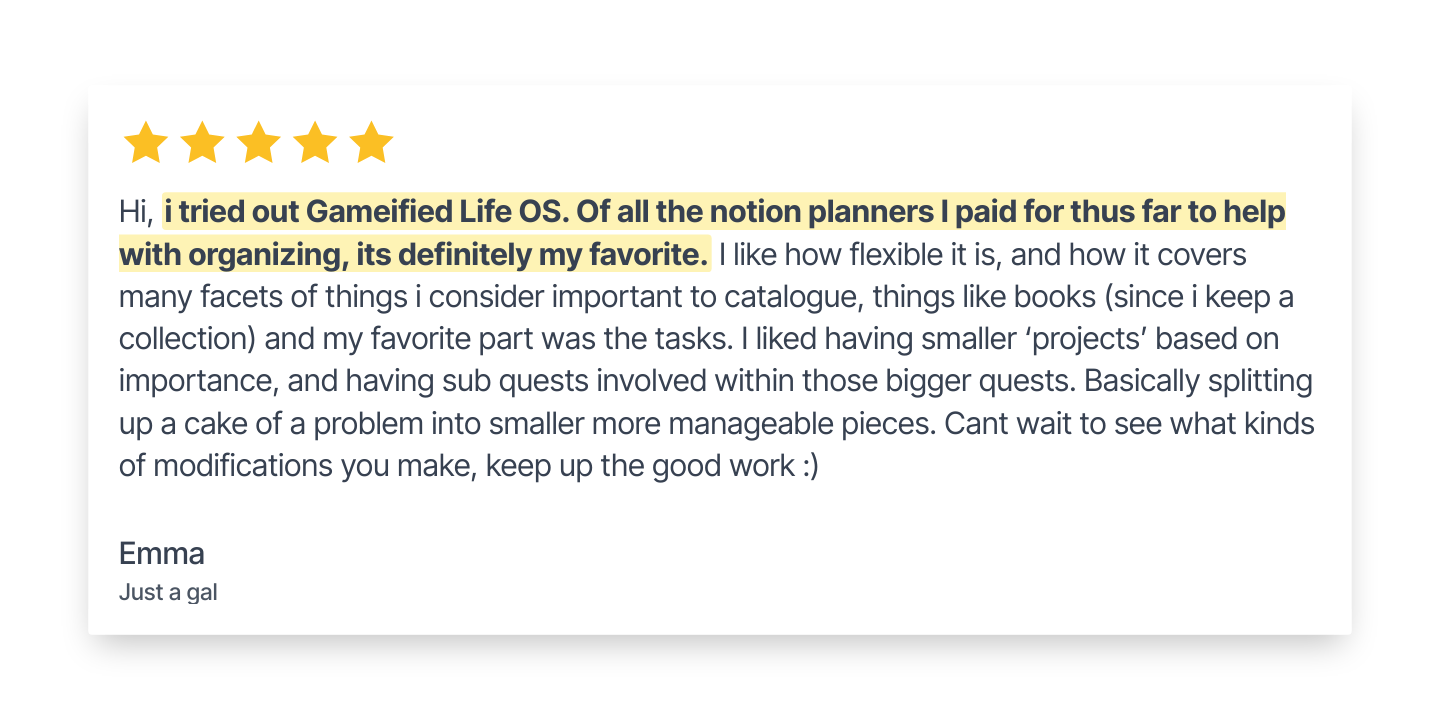Click the fourth gold star
Image resolution: width=1440 pixels, height=720 pixels.
(315, 144)
